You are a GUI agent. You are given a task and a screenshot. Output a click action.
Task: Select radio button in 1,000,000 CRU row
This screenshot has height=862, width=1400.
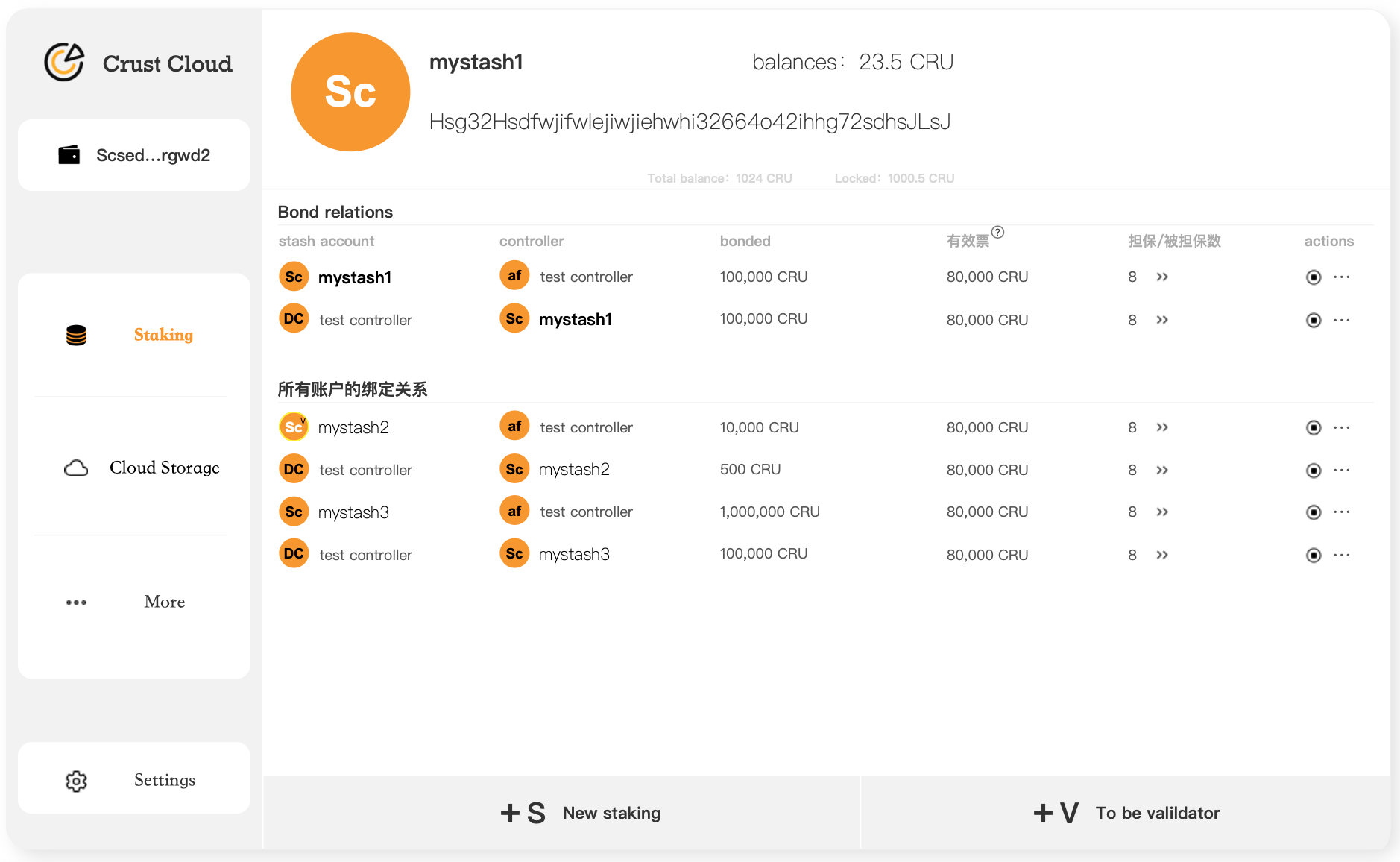[x=1314, y=512]
